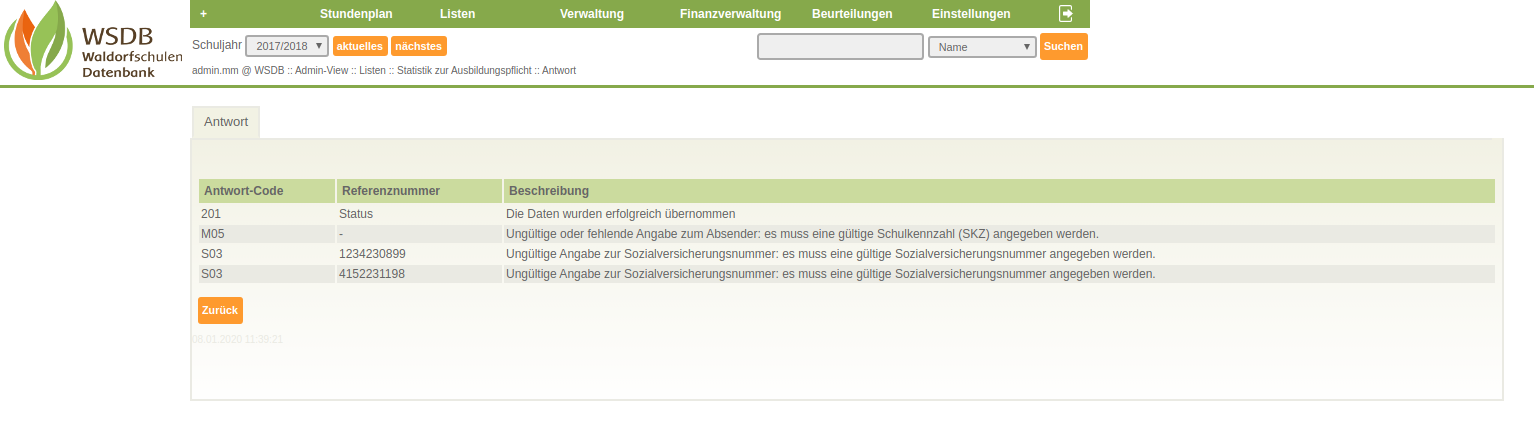The width and height of the screenshot is (1534, 434).
Task: Select the Antwort tab
Action: [226, 122]
